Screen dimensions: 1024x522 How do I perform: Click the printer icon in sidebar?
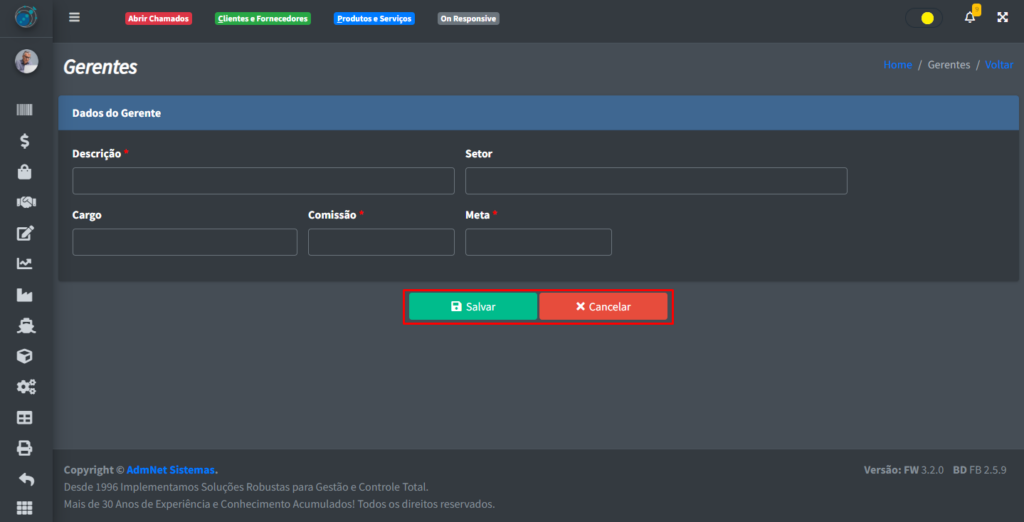click(x=25, y=448)
